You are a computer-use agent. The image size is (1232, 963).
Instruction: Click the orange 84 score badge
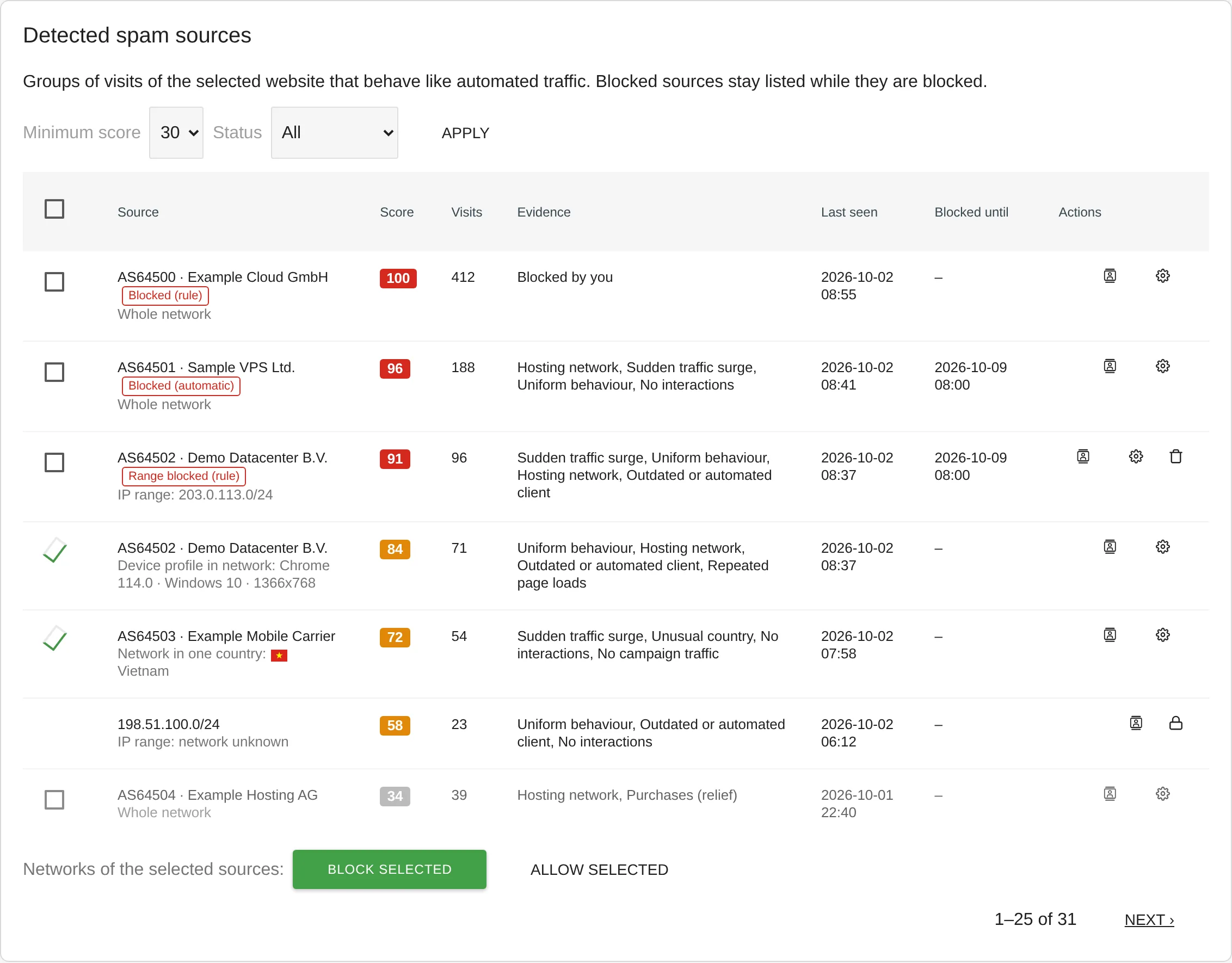[x=395, y=549]
